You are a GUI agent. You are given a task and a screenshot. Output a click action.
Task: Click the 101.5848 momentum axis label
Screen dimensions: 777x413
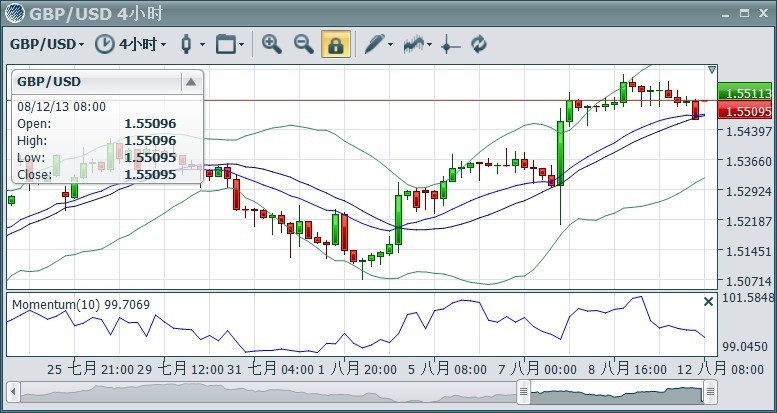point(748,298)
